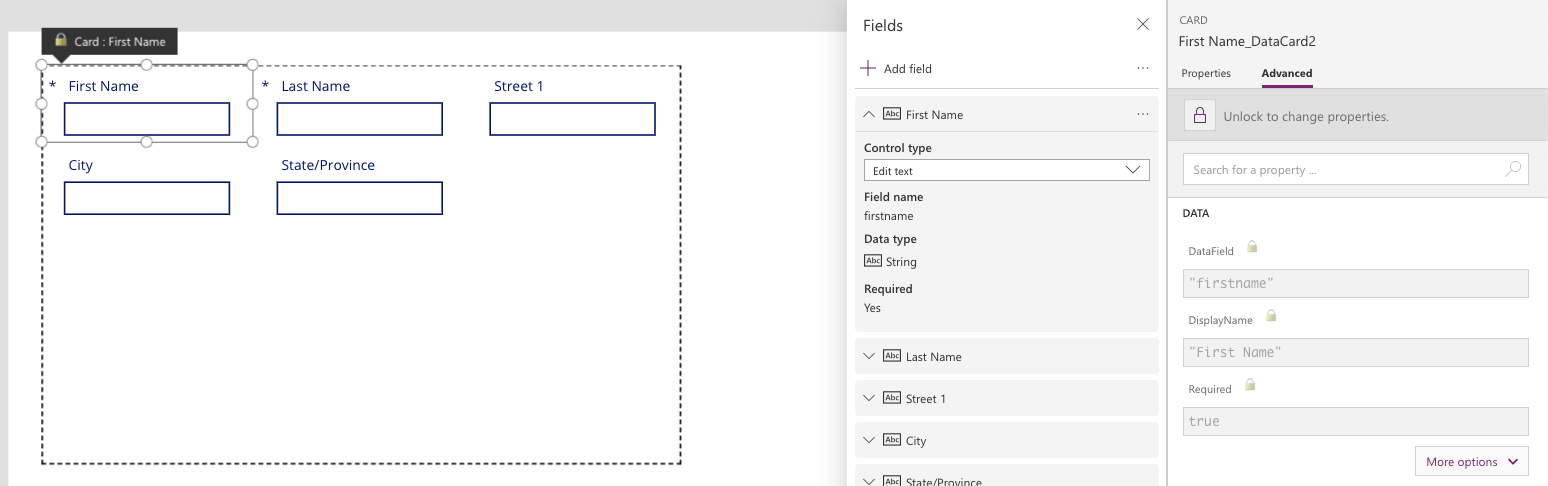The image size is (1548, 486).
Task: Click the DATA section heading
Action: point(1196,213)
